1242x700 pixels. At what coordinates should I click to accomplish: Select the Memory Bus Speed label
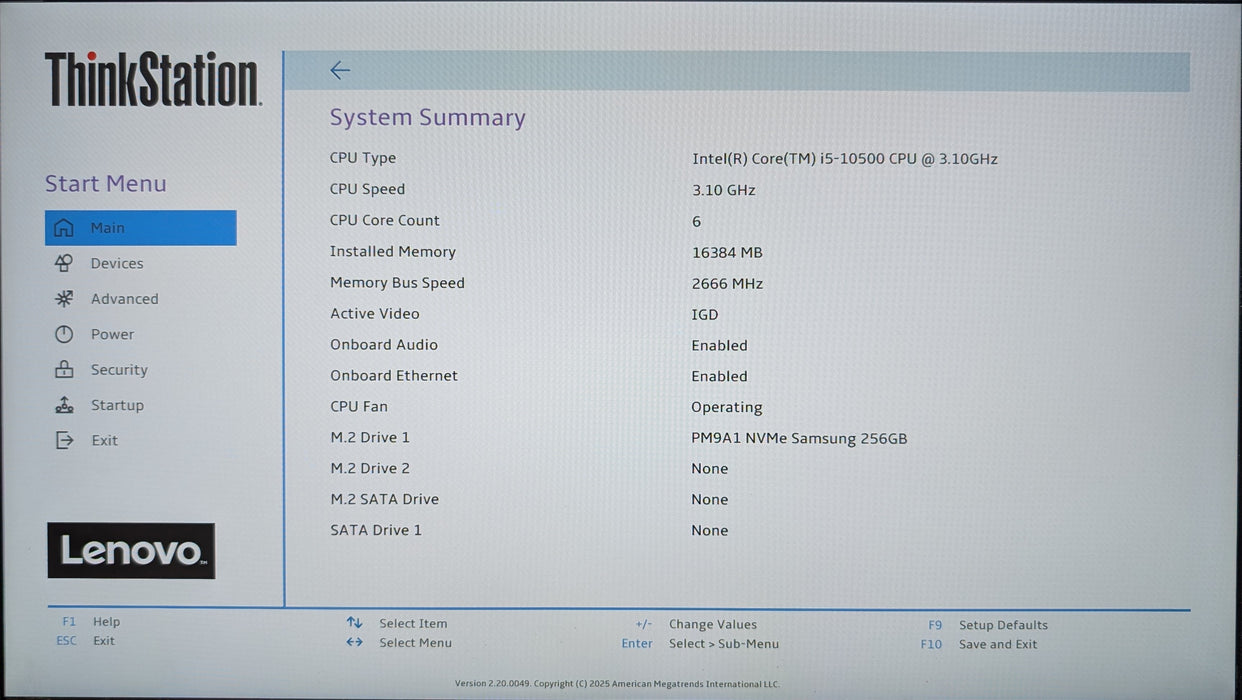(398, 283)
